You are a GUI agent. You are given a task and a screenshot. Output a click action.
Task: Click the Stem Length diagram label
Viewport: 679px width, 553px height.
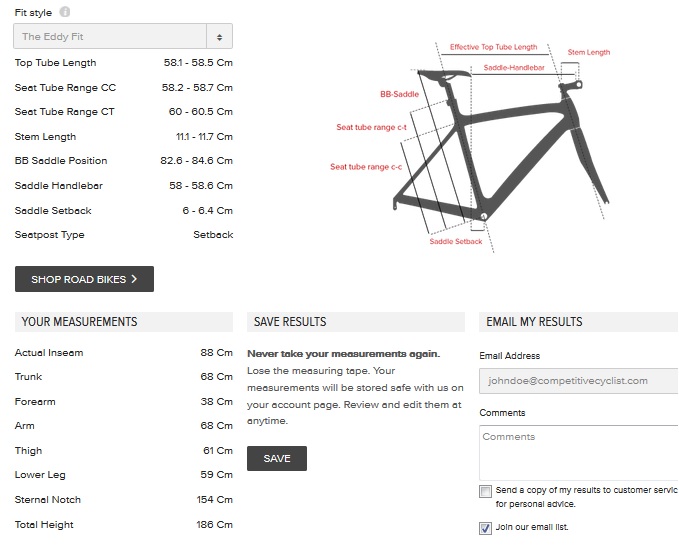tap(588, 52)
